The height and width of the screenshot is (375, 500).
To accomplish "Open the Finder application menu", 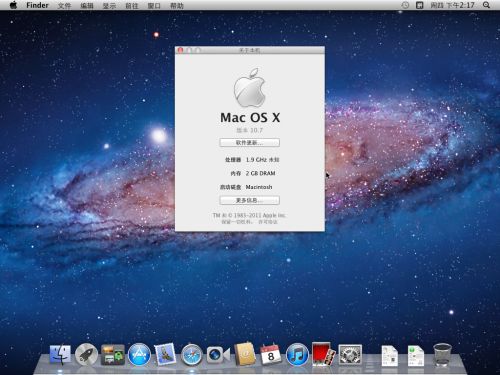I will tap(37, 5).
